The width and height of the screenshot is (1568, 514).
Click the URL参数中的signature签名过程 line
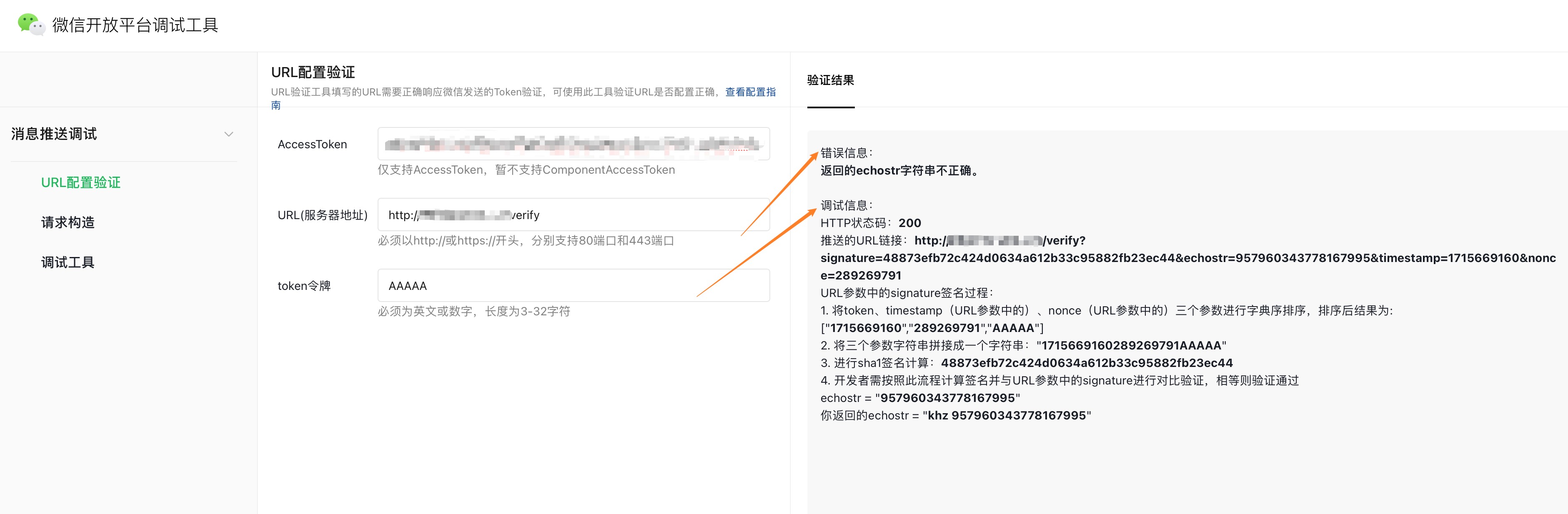point(907,293)
